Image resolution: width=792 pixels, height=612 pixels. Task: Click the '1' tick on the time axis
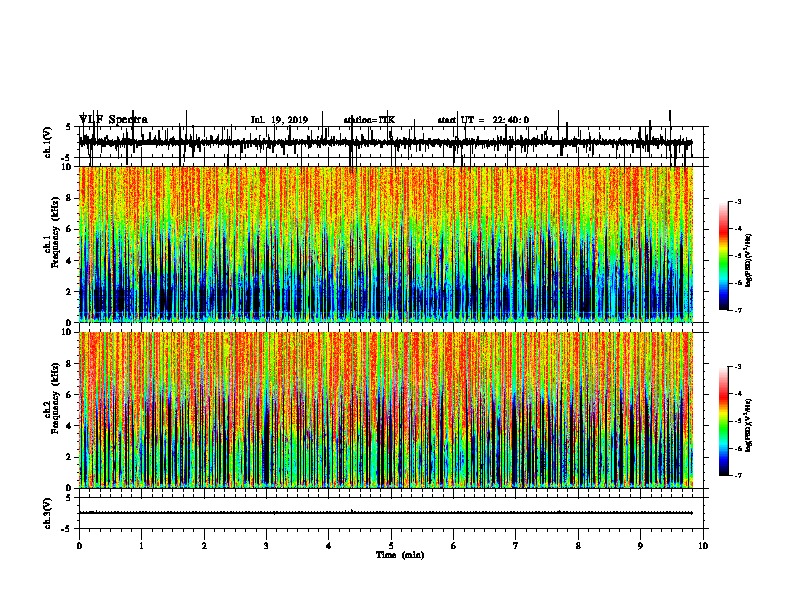tap(141, 546)
